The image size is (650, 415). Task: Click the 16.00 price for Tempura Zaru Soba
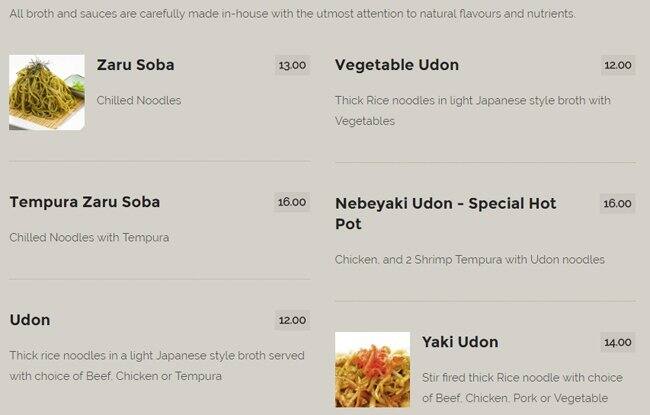(x=292, y=202)
